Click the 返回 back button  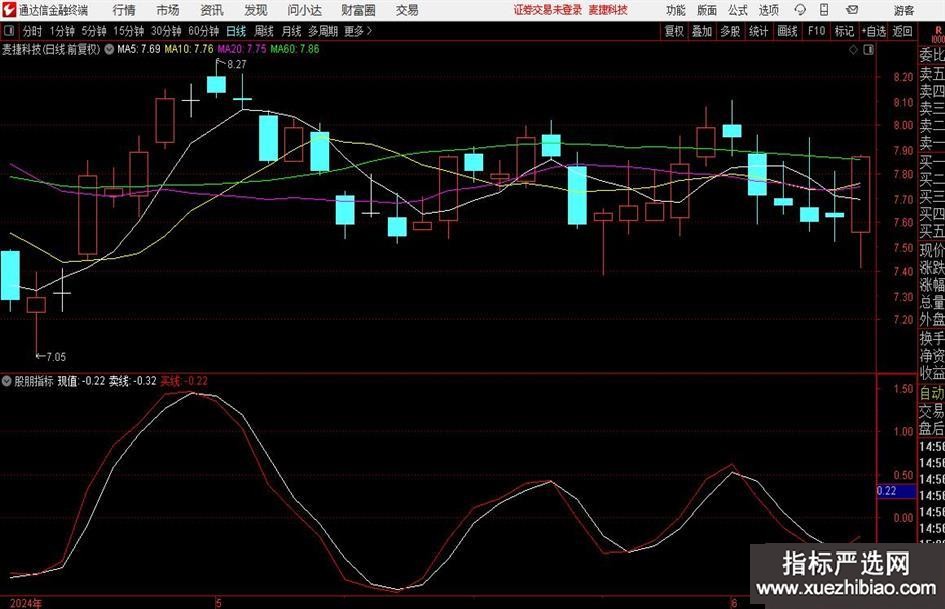click(902, 31)
